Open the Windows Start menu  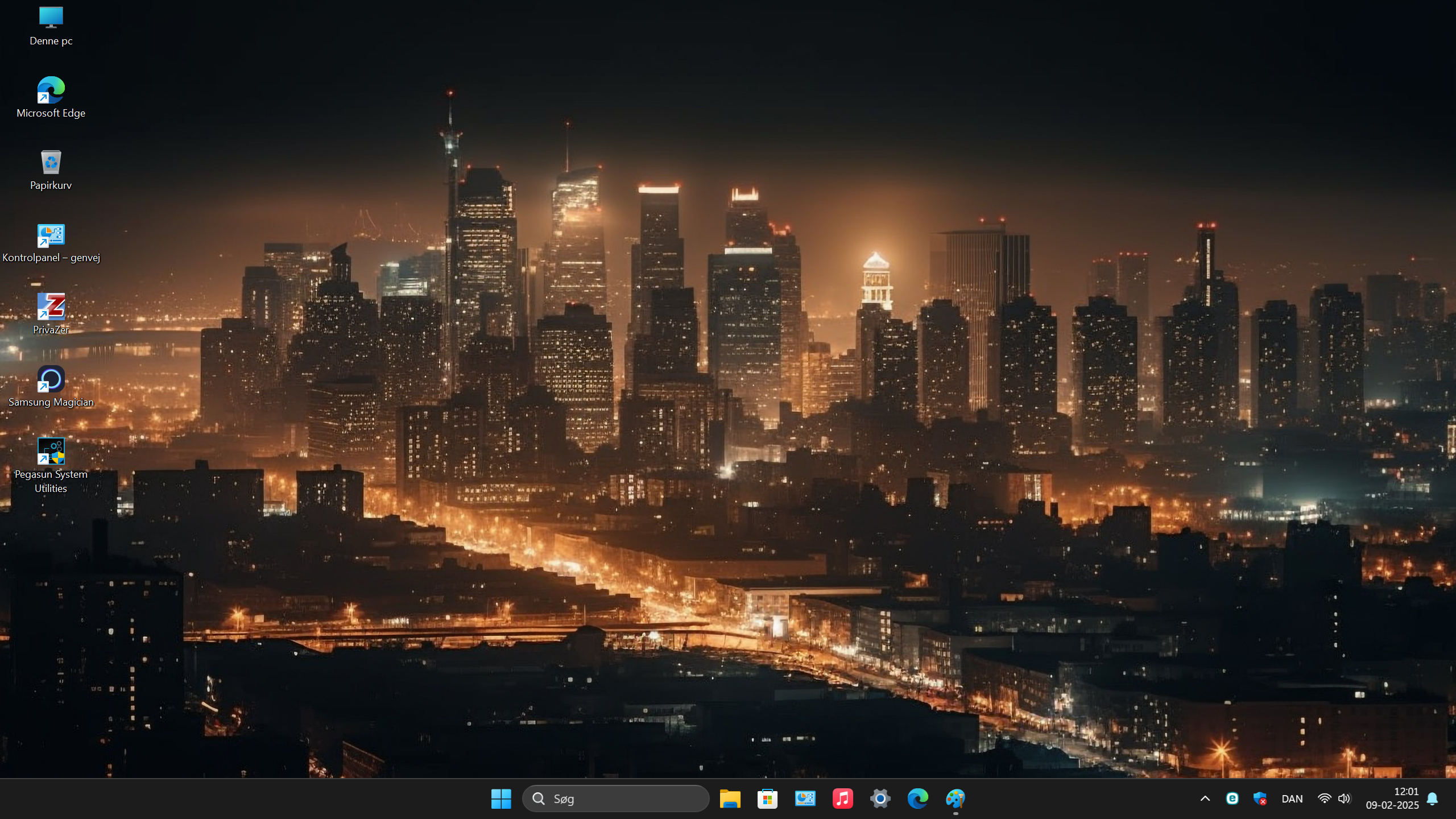(x=501, y=799)
